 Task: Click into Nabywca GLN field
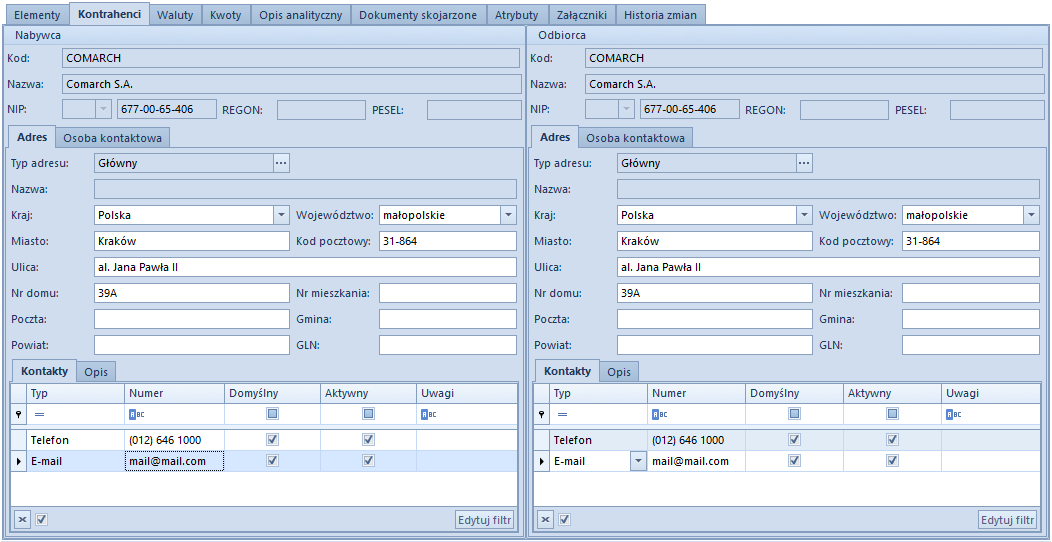pyautogui.click(x=448, y=345)
